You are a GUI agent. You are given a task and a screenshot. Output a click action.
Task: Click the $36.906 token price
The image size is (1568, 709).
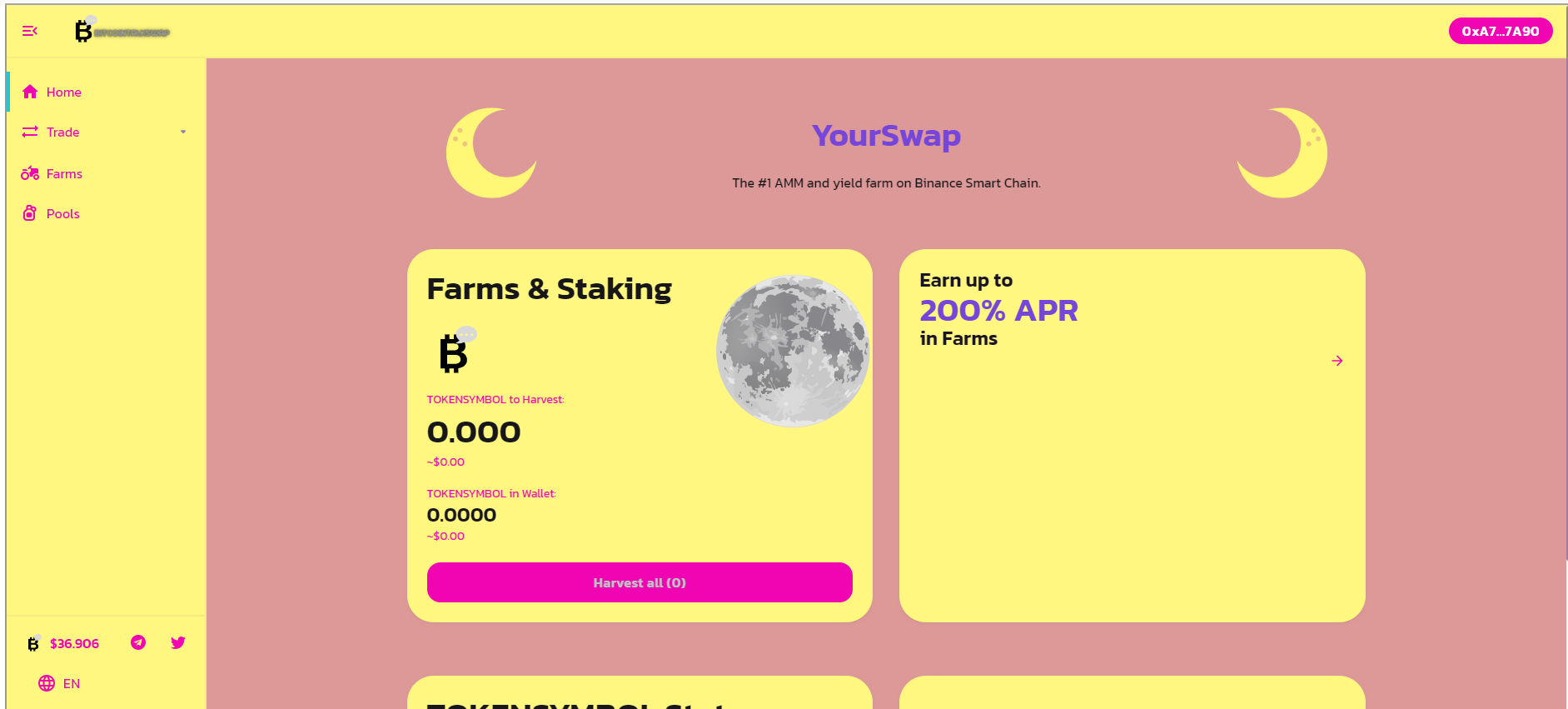(x=74, y=643)
